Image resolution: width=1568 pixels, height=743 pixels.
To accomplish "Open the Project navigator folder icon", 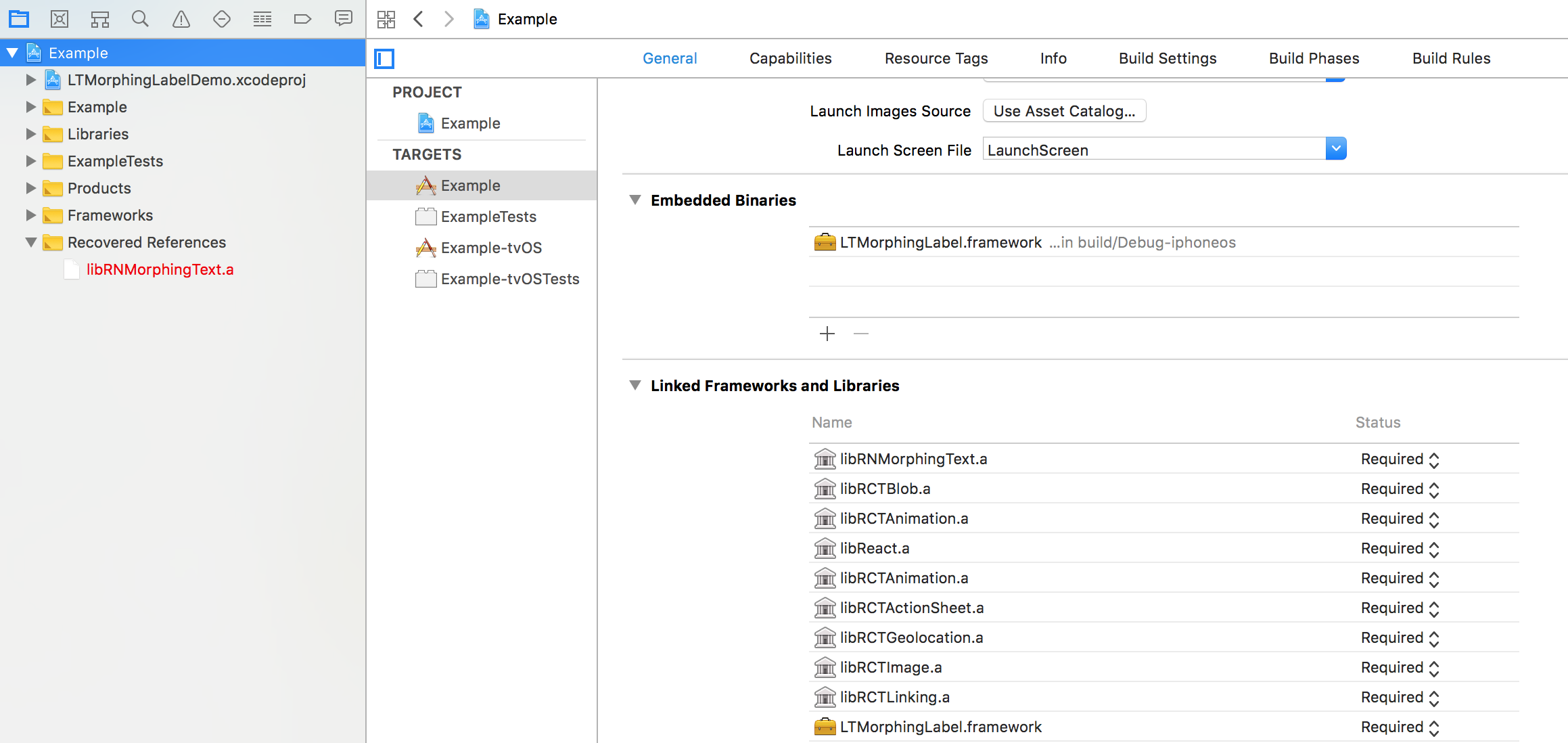I will (19, 19).
